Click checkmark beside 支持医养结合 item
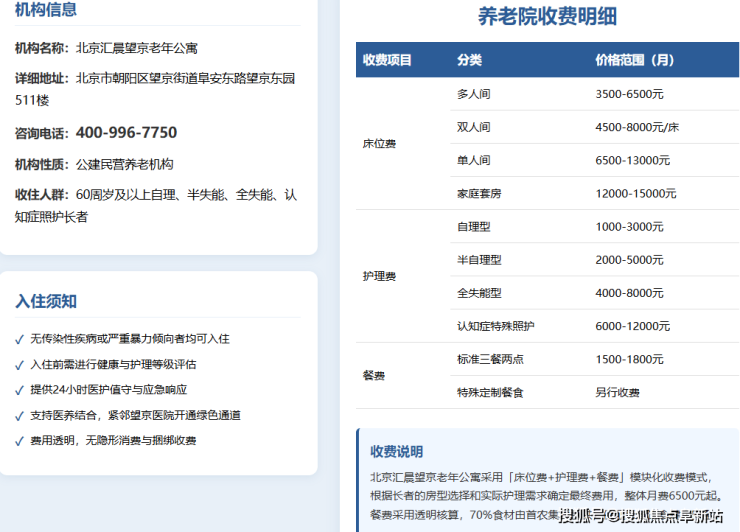This screenshot has width=740, height=532. [x=19, y=416]
